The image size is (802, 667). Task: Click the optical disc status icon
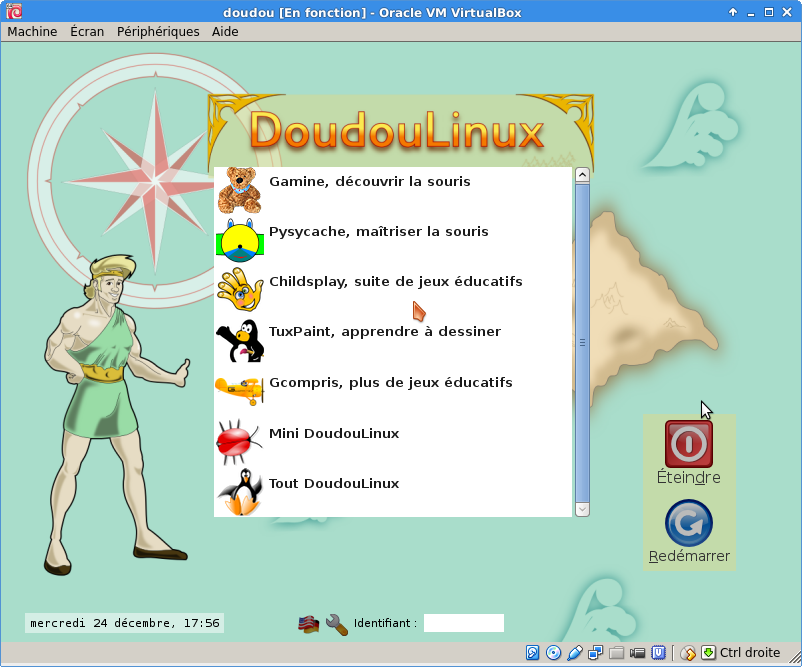tap(553, 653)
